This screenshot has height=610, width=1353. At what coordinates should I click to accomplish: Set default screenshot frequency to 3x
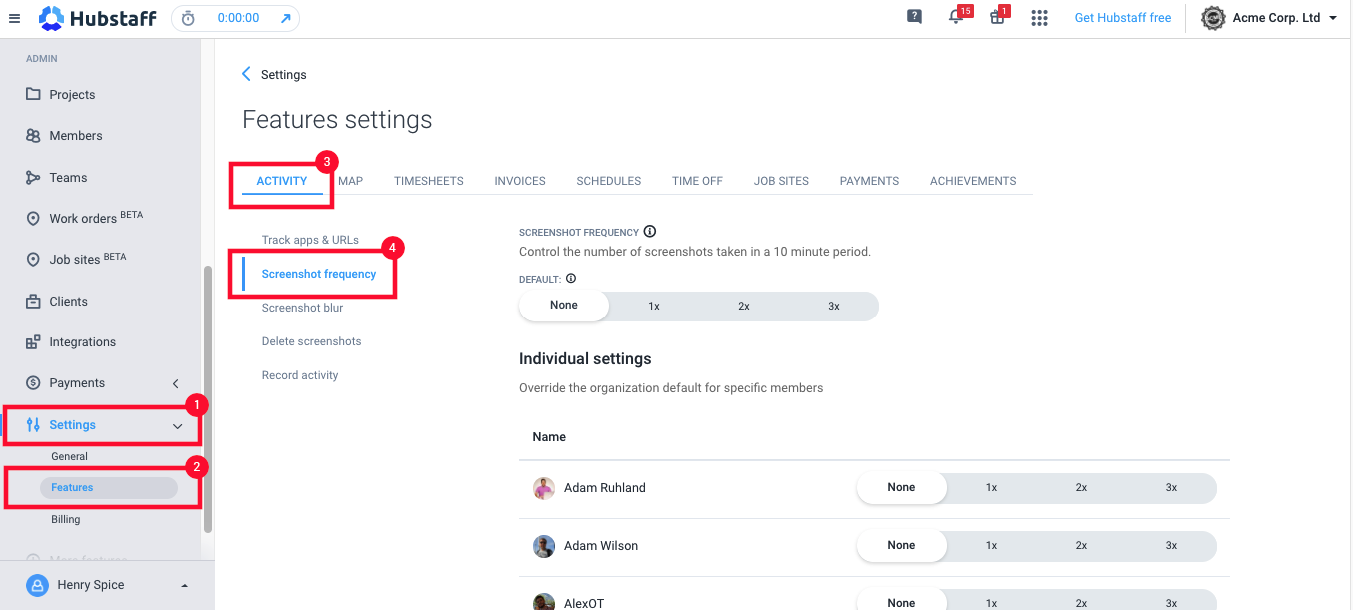(834, 306)
